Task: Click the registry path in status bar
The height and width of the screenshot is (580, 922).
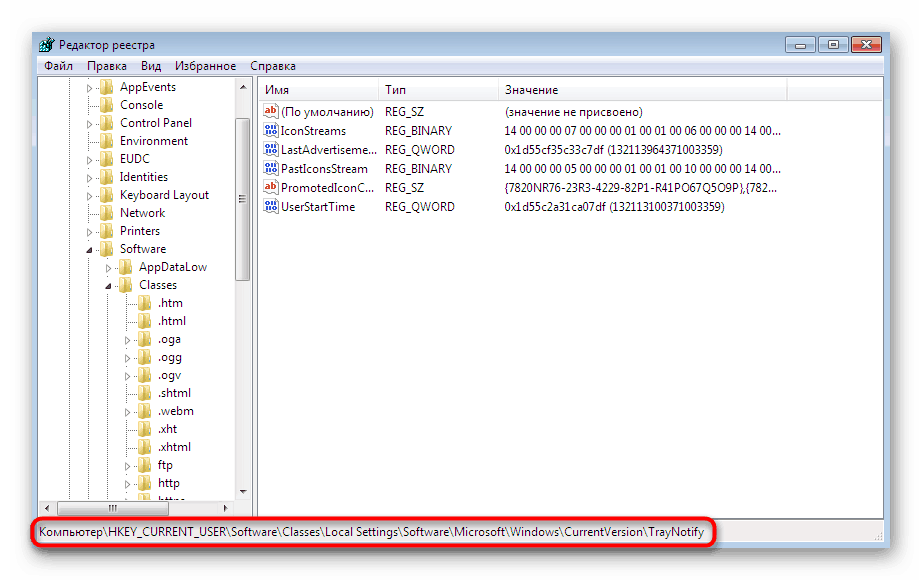Action: click(x=372, y=532)
